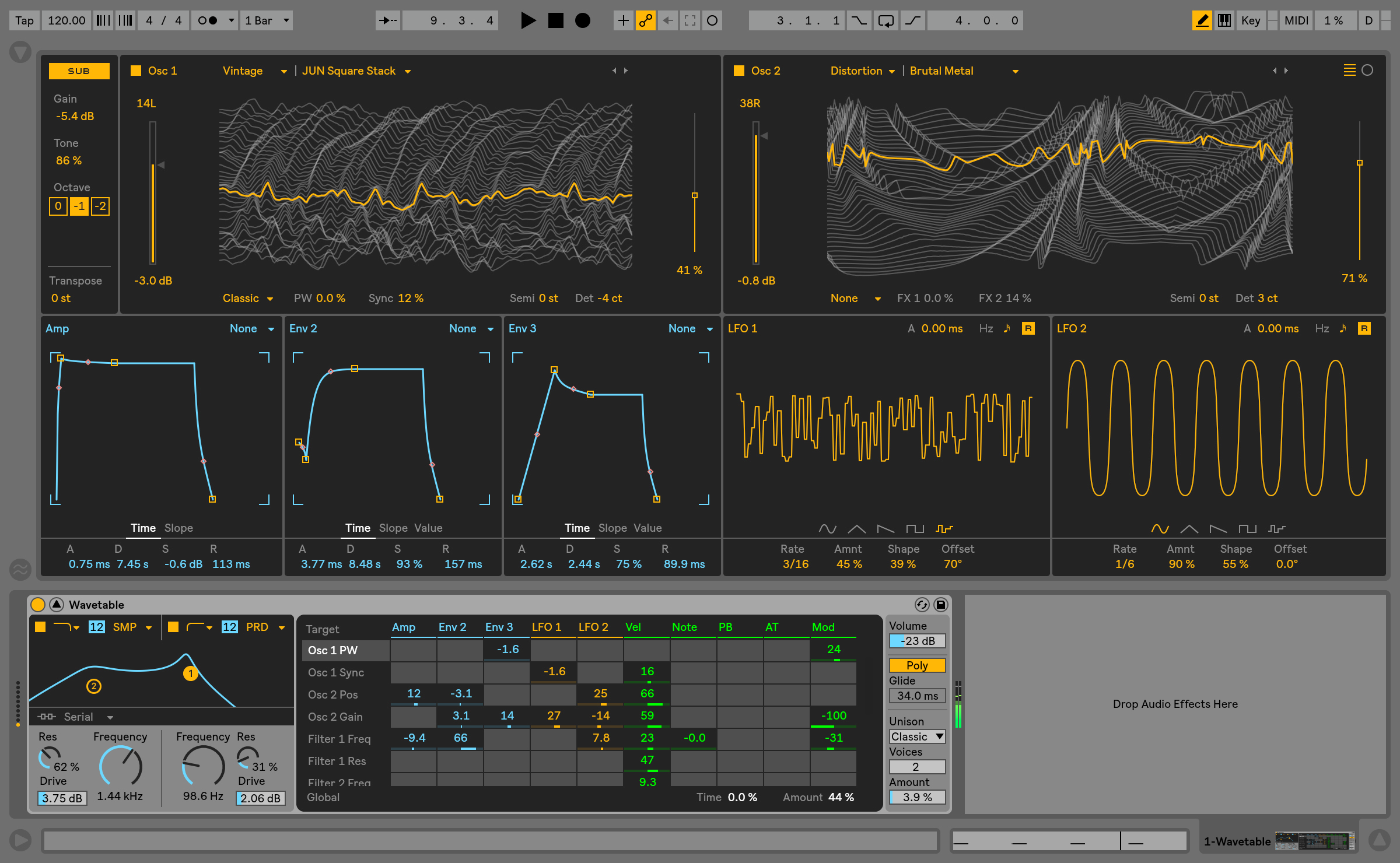
Task: Select the sine shape for LFO 2
Action: 1161,528
